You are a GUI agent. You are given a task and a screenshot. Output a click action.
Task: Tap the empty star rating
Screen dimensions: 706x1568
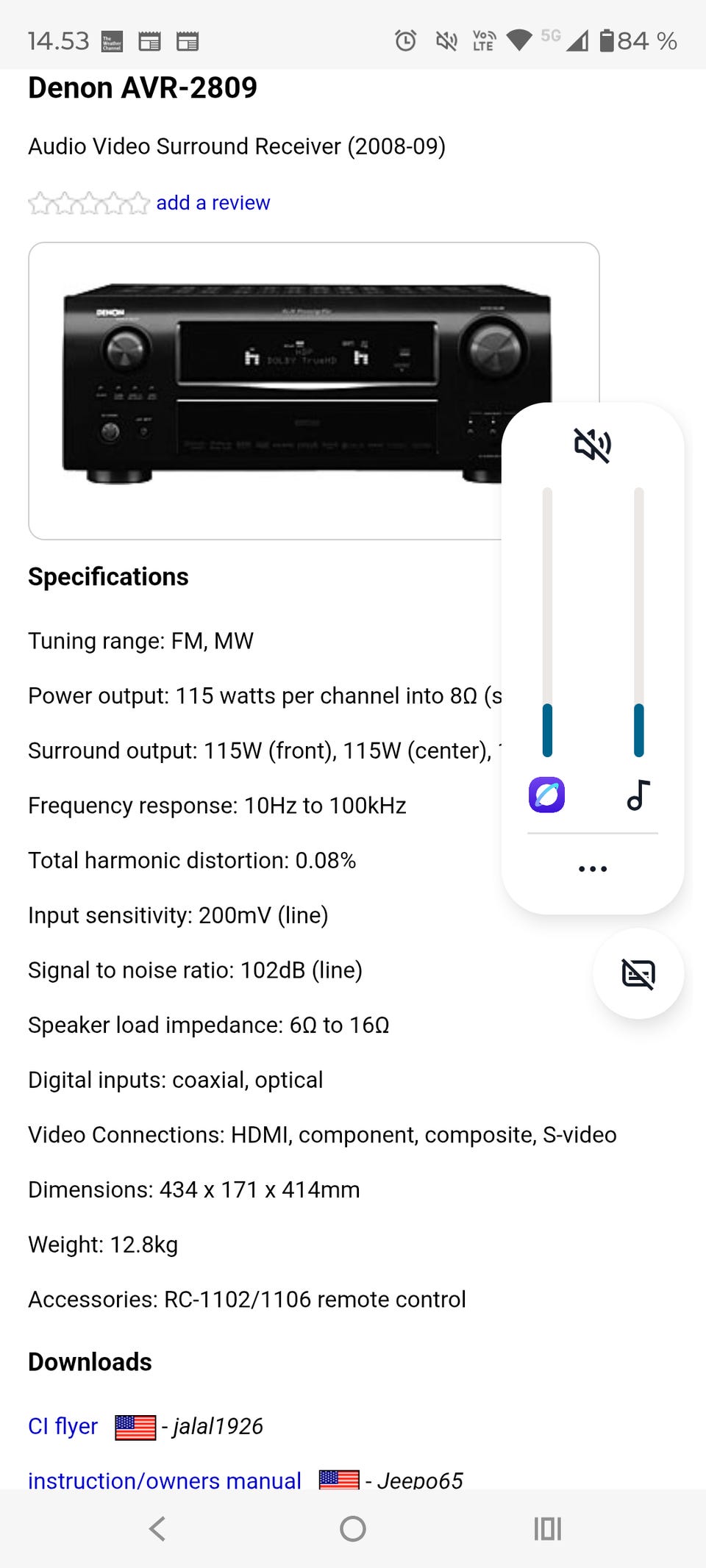click(88, 203)
